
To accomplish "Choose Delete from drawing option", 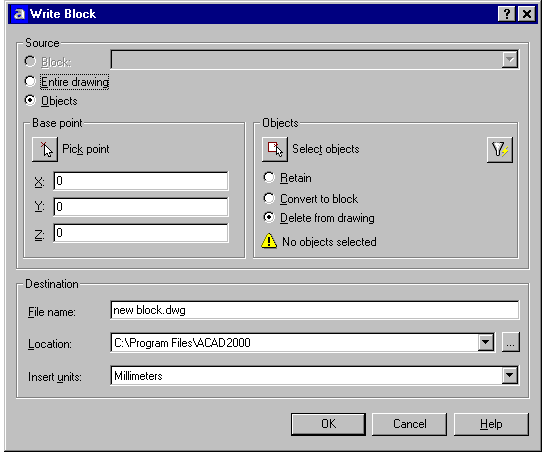I will pyautogui.click(x=269, y=218).
